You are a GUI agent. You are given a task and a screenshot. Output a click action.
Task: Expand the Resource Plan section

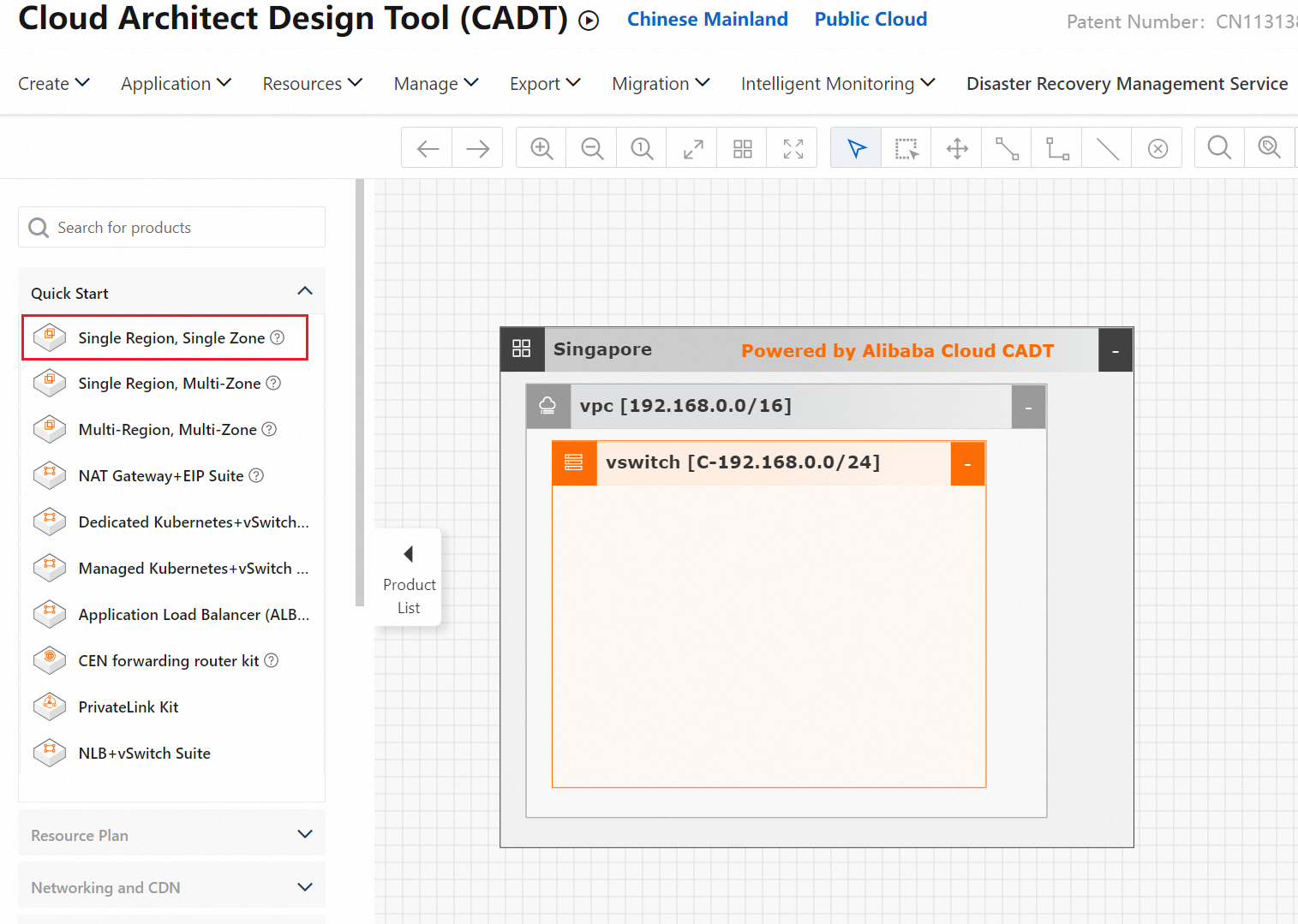[x=305, y=834]
